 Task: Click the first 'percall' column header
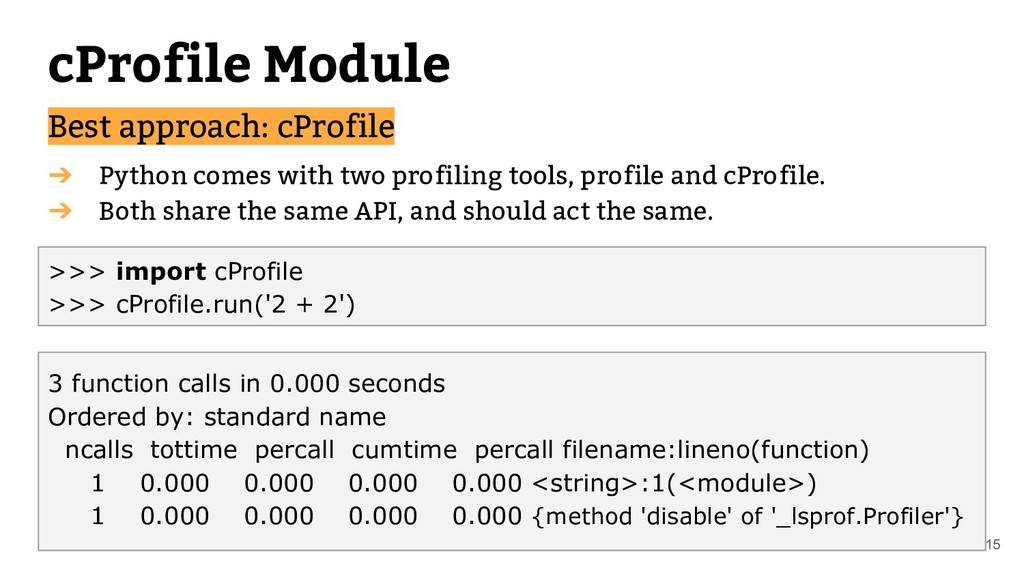294,450
